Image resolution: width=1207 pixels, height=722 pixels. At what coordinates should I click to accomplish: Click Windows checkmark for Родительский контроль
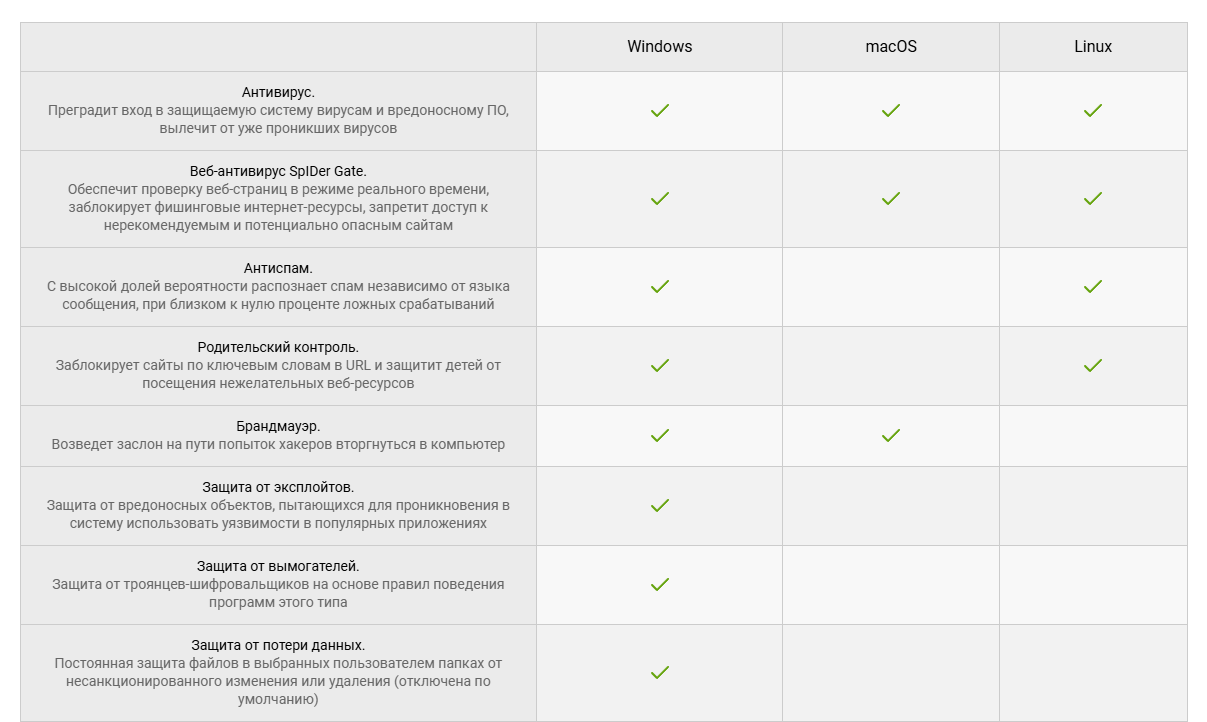click(659, 366)
